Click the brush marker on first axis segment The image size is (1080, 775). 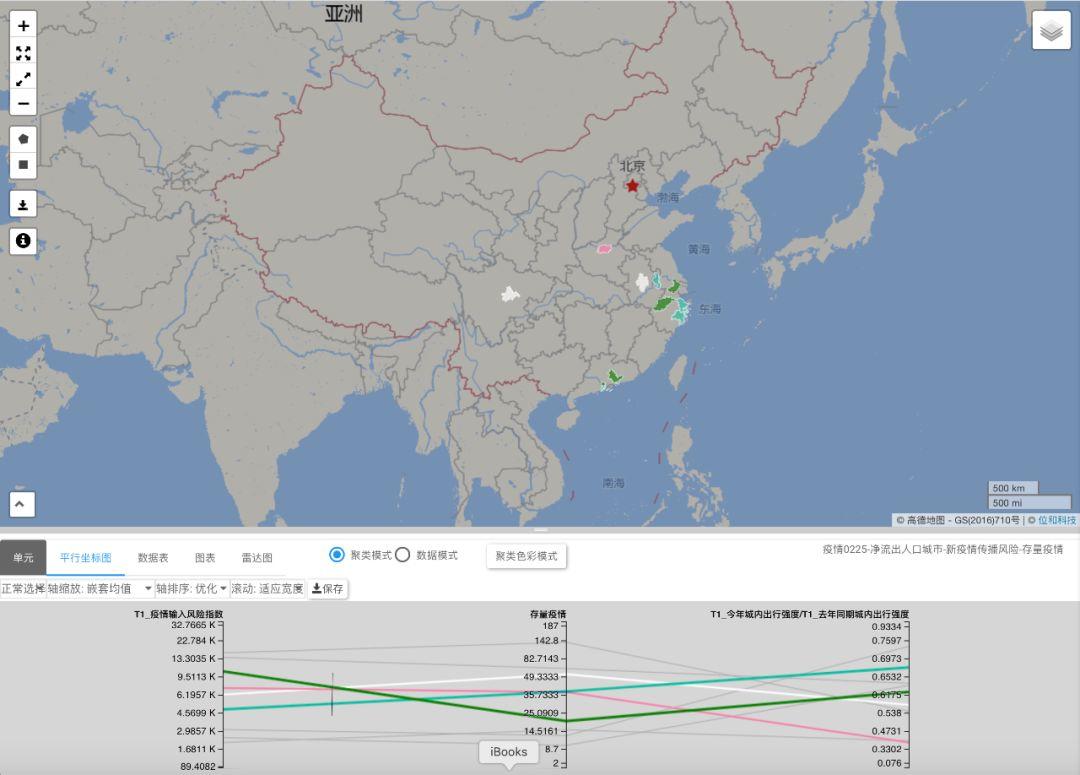coord(332,694)
